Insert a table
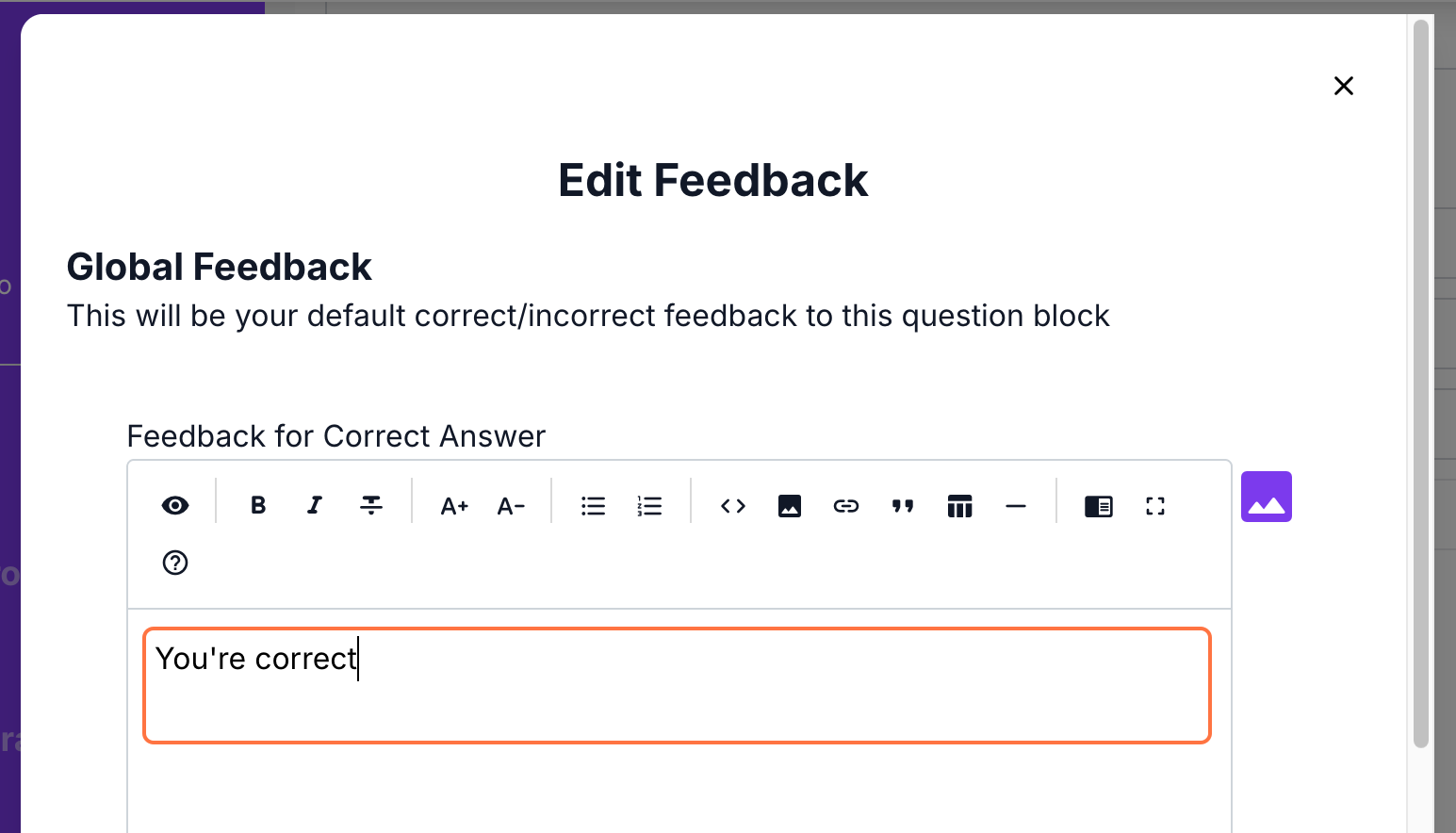Viewport: 1456px width, 833px height. [959, 506]
